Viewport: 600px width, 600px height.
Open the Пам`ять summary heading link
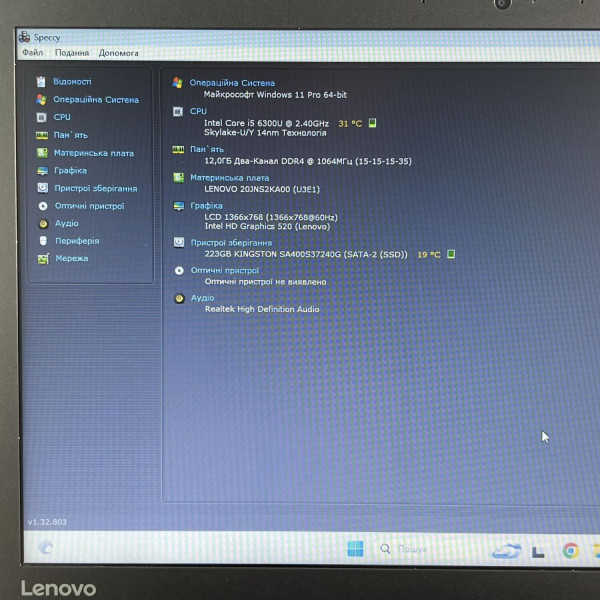pos(207,149)
